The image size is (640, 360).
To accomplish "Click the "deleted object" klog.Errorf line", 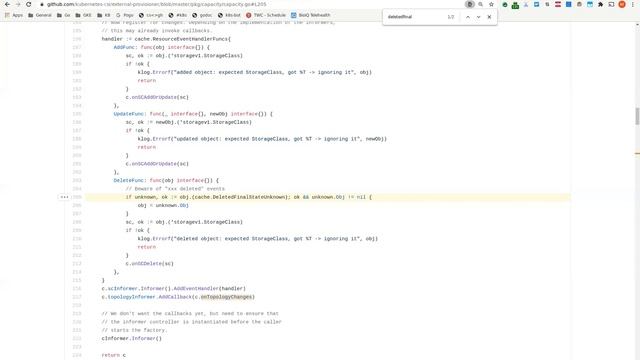I will pos(258,239).
